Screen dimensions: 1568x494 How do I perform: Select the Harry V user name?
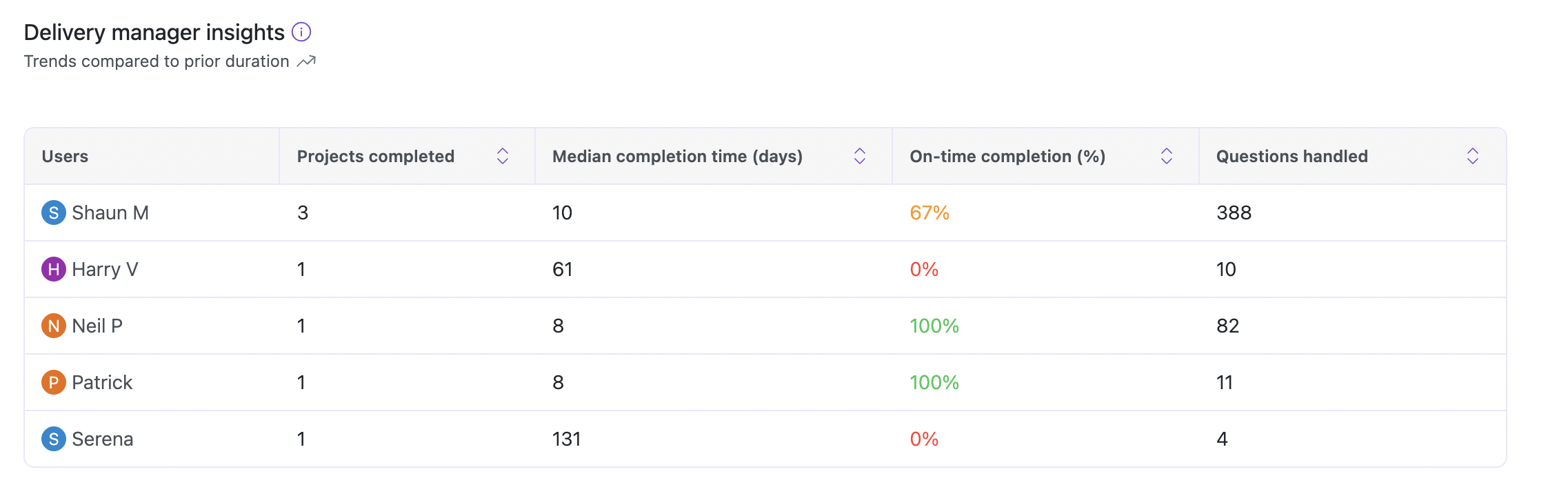coord(105,269)
